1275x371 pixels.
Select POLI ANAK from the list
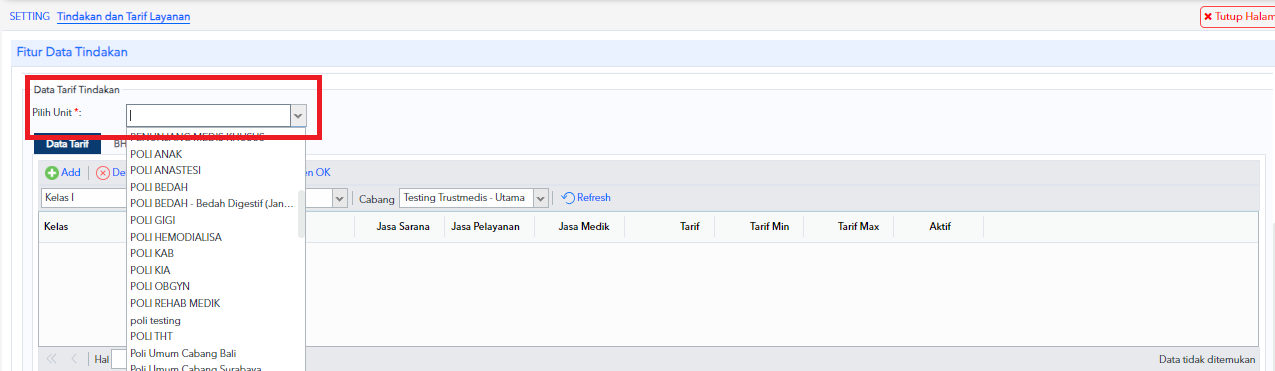(x=156, y=154)
